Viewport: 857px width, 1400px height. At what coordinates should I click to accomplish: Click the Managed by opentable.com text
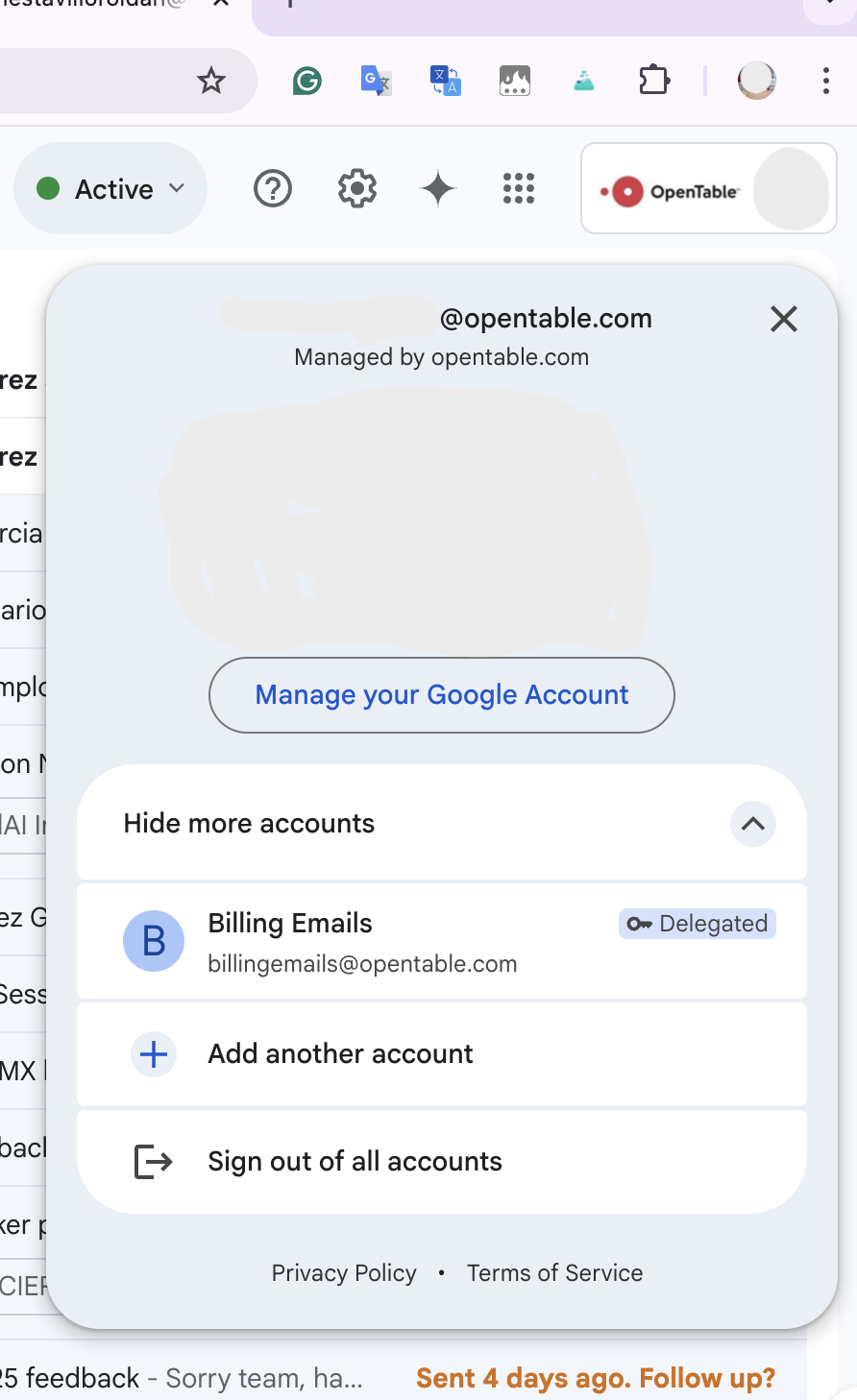(x=442, y=357)
